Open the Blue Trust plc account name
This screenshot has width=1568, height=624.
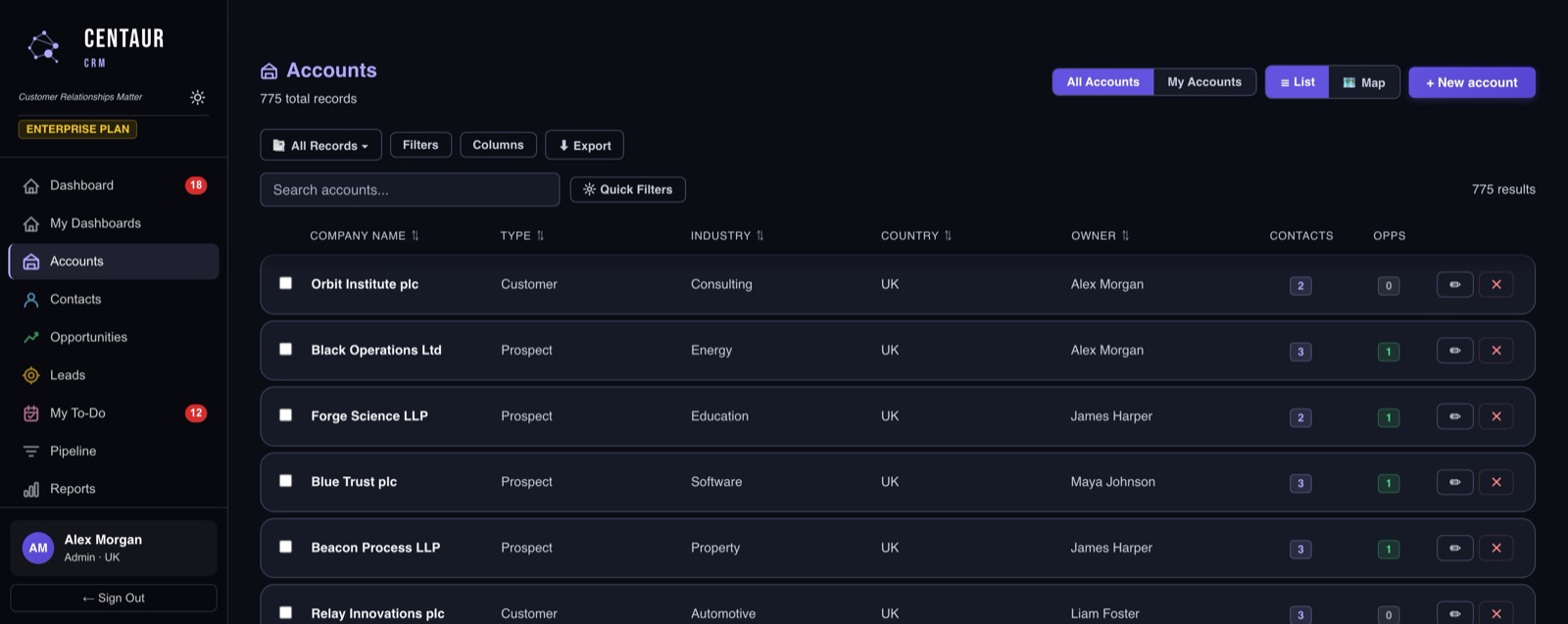tap(354, 482)
